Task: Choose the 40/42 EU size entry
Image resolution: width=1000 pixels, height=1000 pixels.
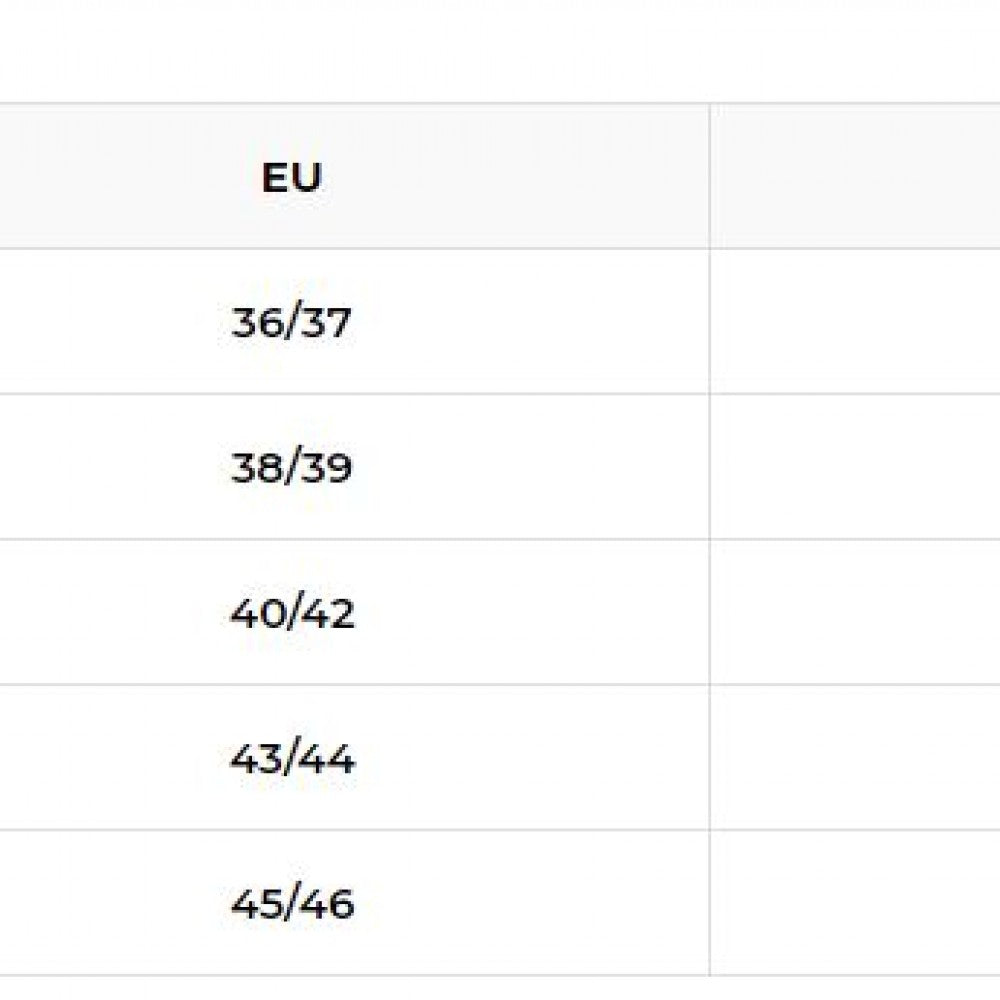Action: 292,613
